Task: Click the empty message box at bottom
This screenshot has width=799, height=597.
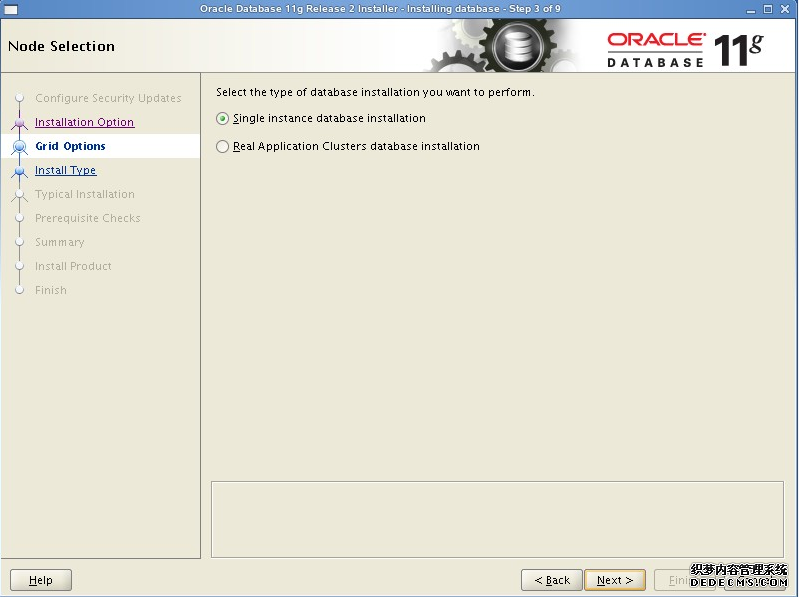Action: click(x=497, y=519)
